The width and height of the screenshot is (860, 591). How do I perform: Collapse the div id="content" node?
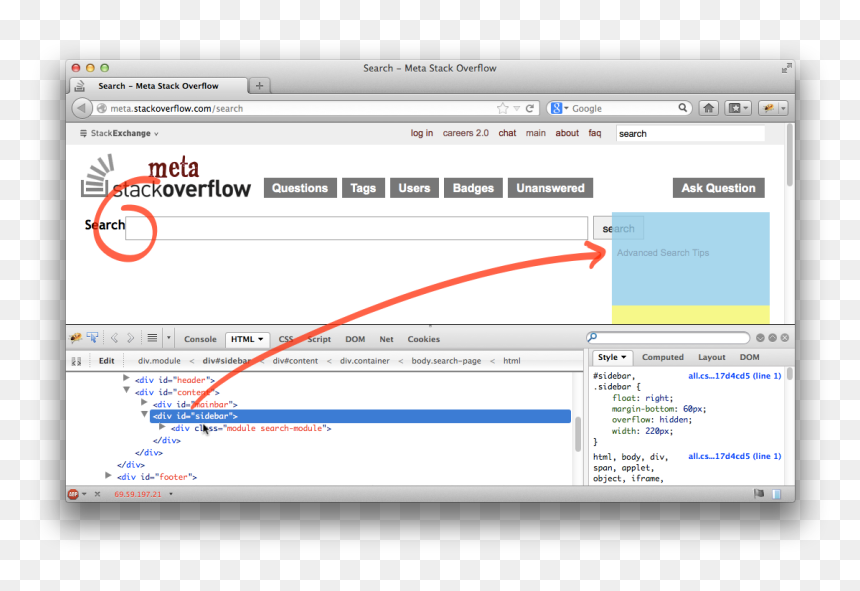click(x=126, y=390)
